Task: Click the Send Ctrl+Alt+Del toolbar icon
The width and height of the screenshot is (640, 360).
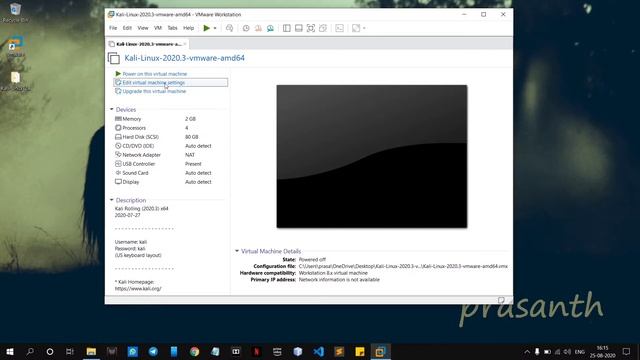Action: 229,28
